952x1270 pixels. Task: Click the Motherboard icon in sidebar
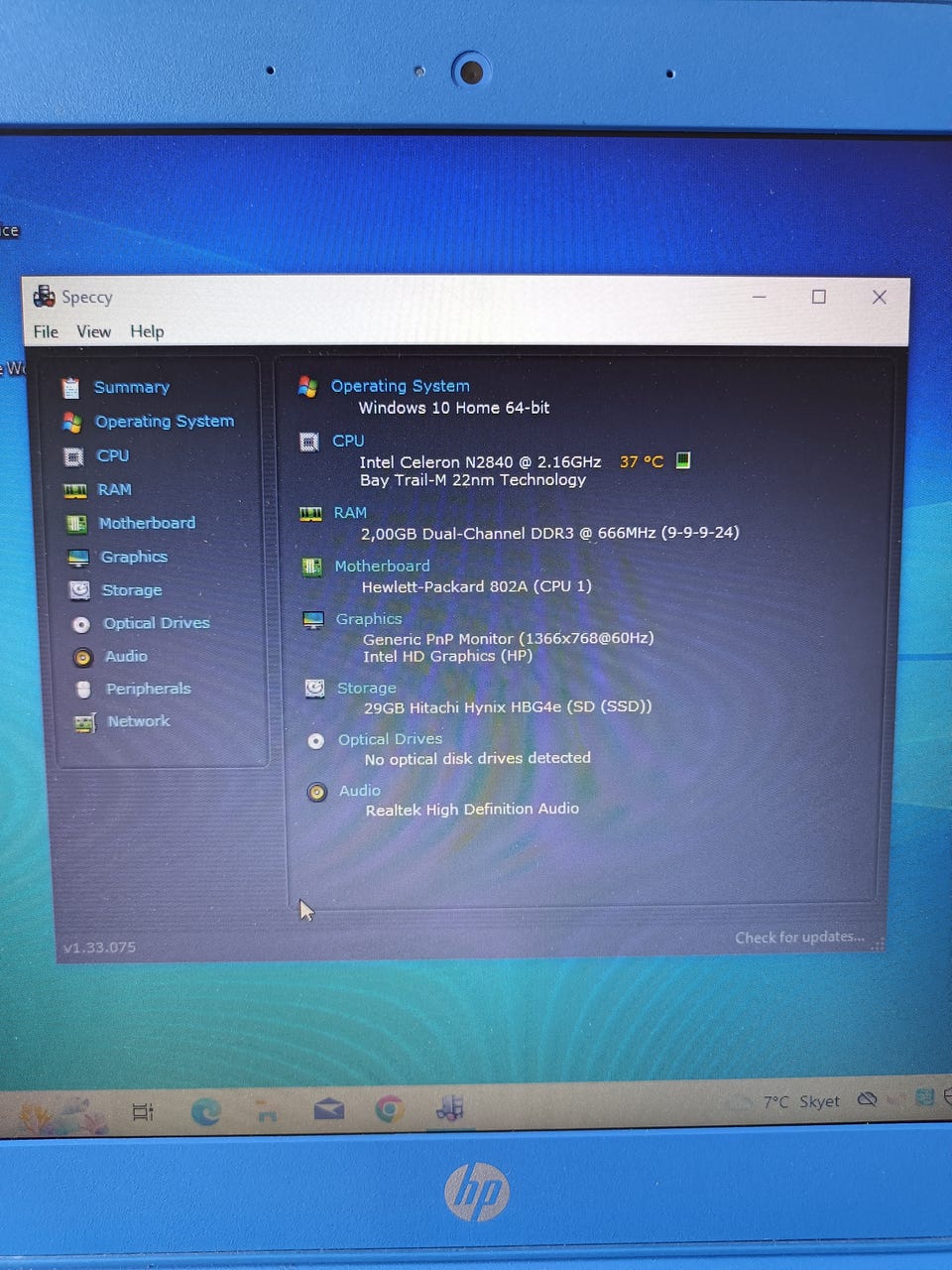[x=76, y=523]
